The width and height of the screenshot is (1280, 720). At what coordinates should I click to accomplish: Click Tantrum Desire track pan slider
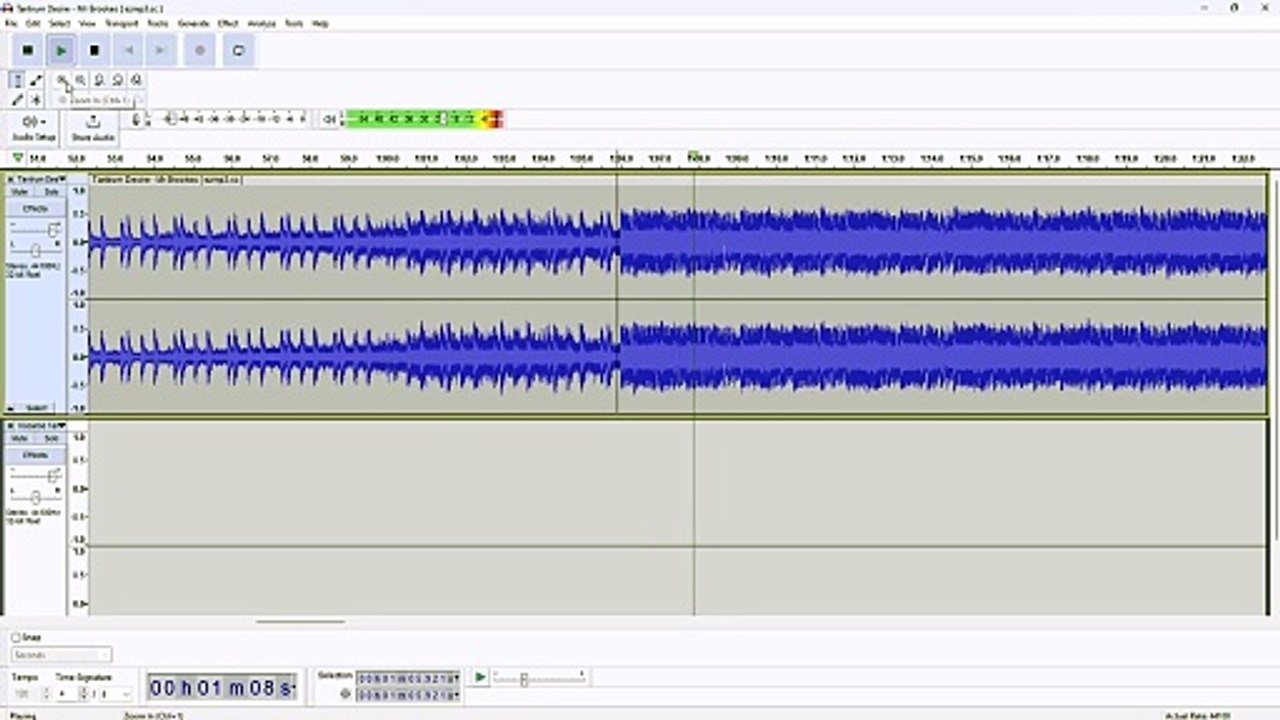coord(36,249)
